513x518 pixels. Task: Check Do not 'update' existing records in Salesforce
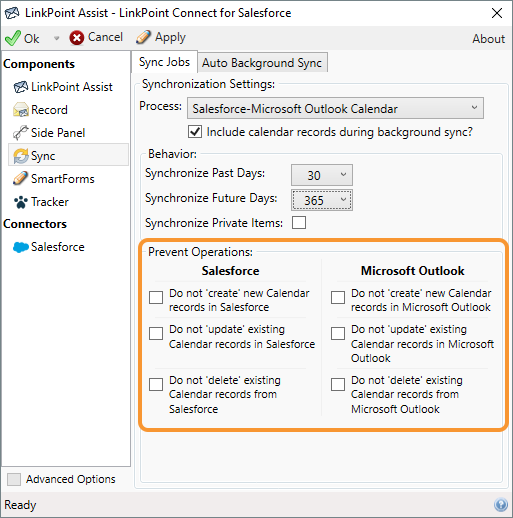pos(156,333)
